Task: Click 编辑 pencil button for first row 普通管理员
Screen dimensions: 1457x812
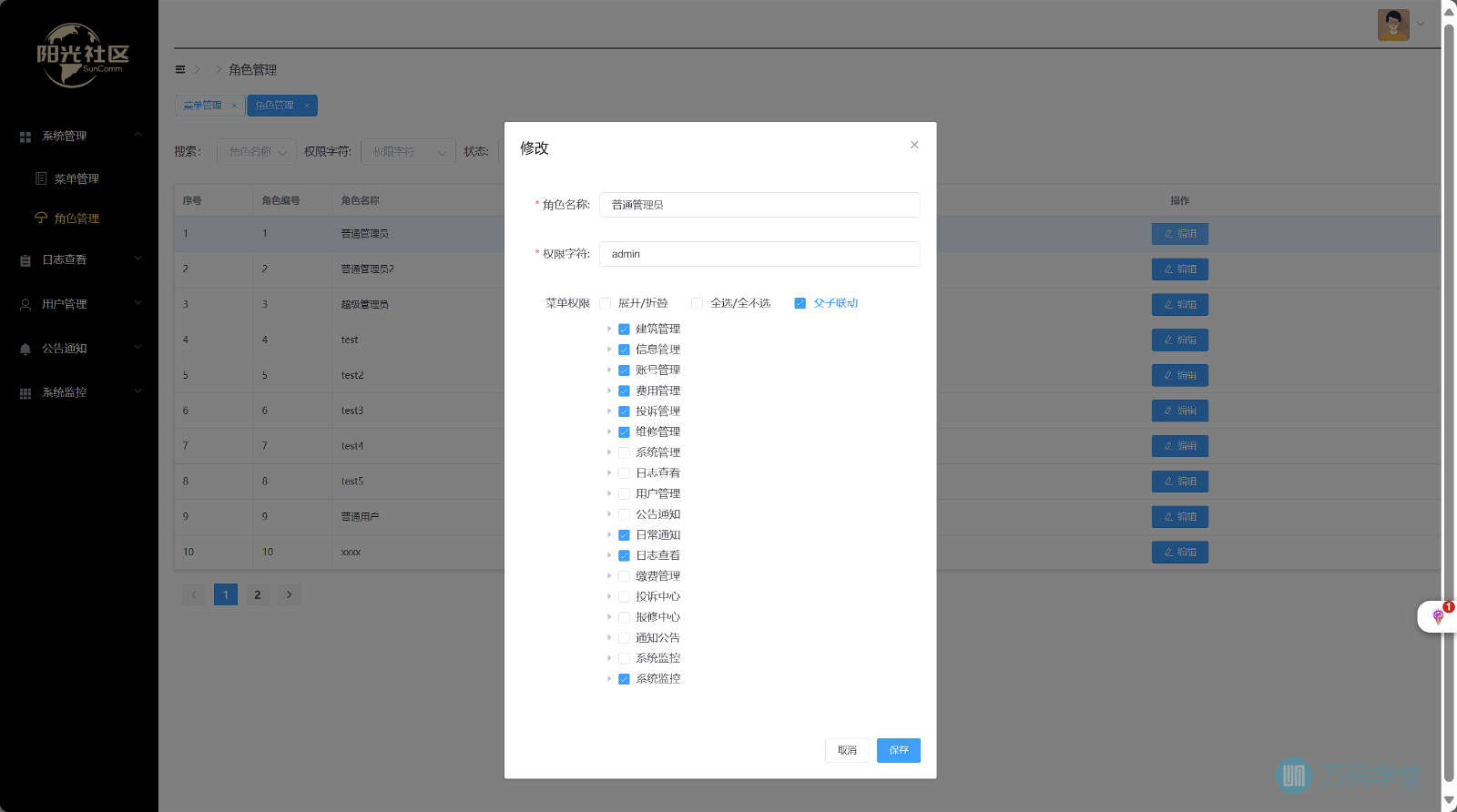Action: click(x=1180, y=234)
